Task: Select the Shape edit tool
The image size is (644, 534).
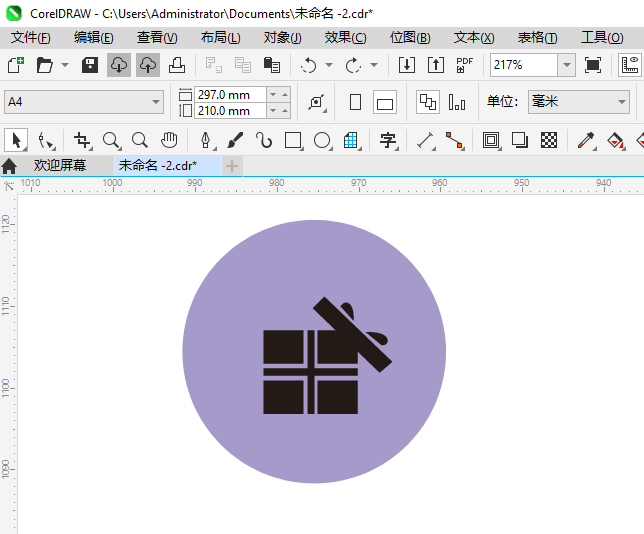Action: click(x=46, y=140)
